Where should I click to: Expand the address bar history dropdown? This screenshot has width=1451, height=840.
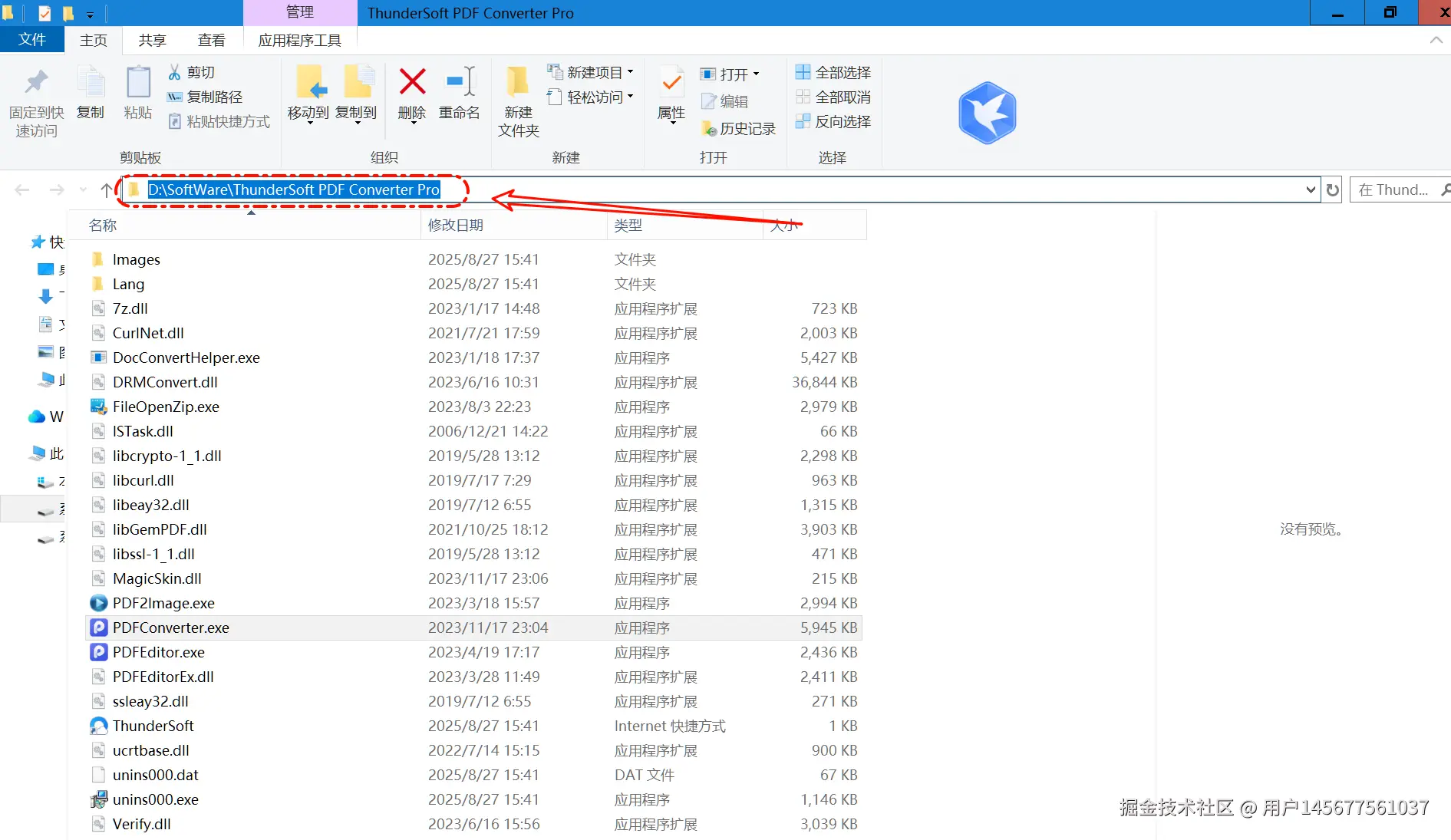[x=1311, y=189]
